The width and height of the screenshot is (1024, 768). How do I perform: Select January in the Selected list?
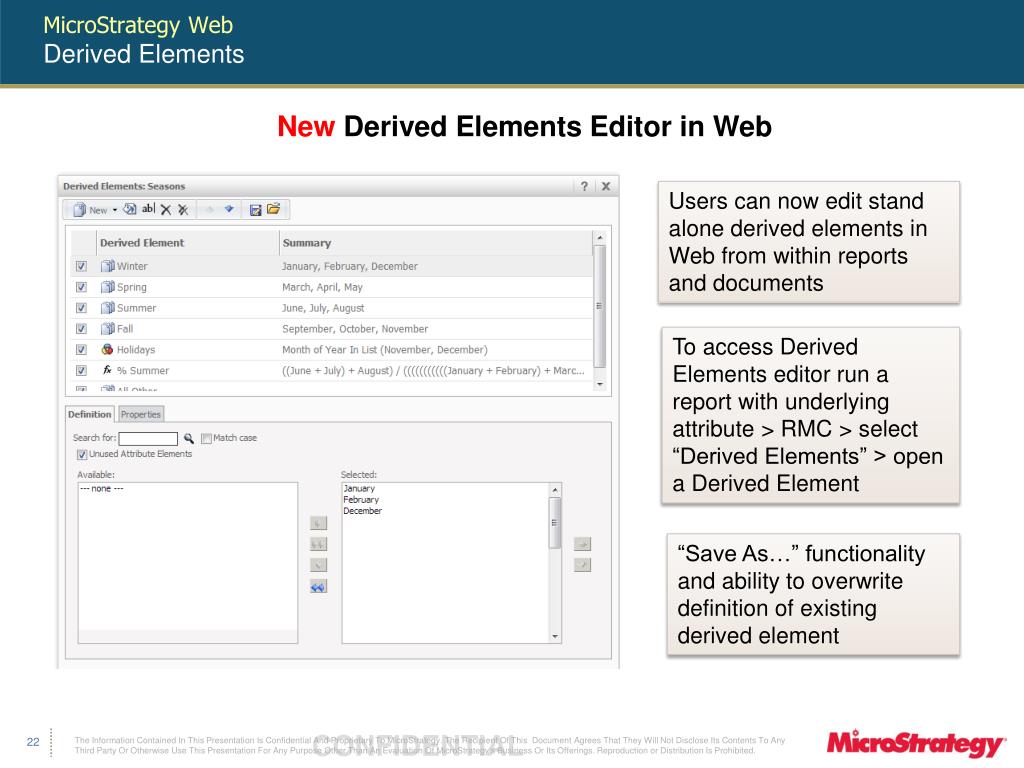point(359,488)
